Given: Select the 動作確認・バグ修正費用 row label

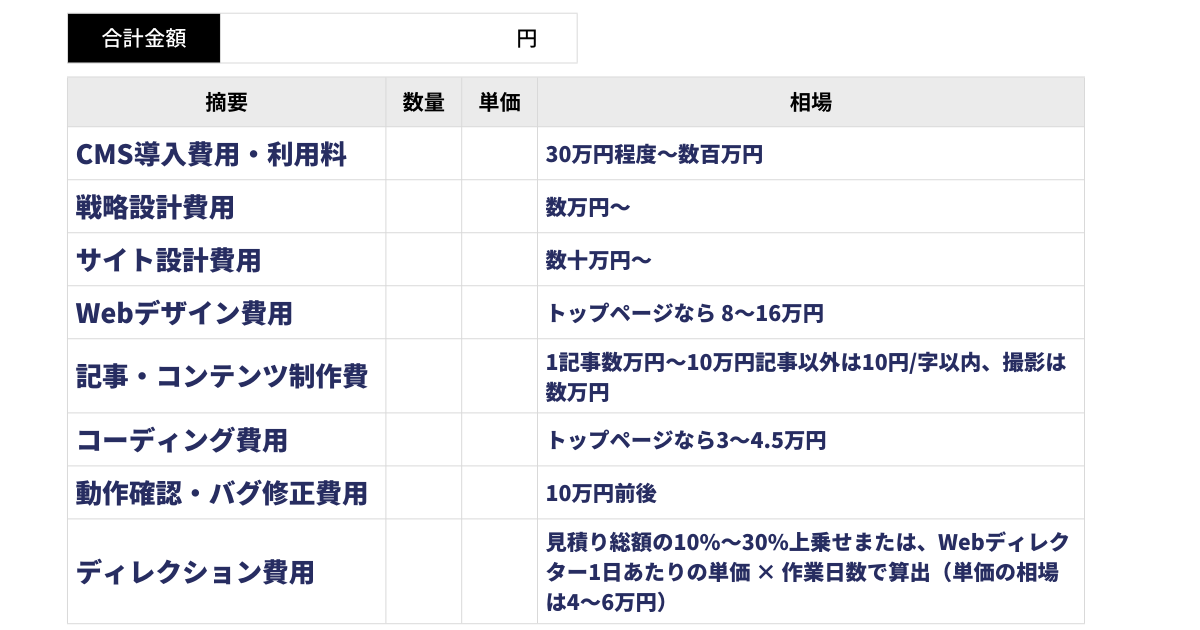Looking at the screenshot, I should tap(222, 493).
